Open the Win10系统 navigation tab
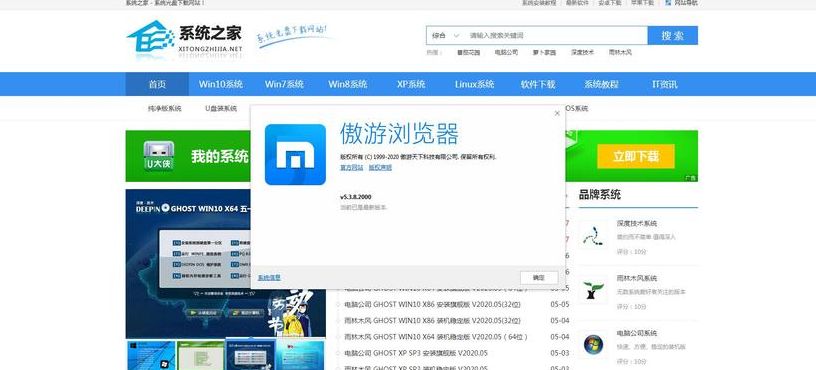 (221, 84)
